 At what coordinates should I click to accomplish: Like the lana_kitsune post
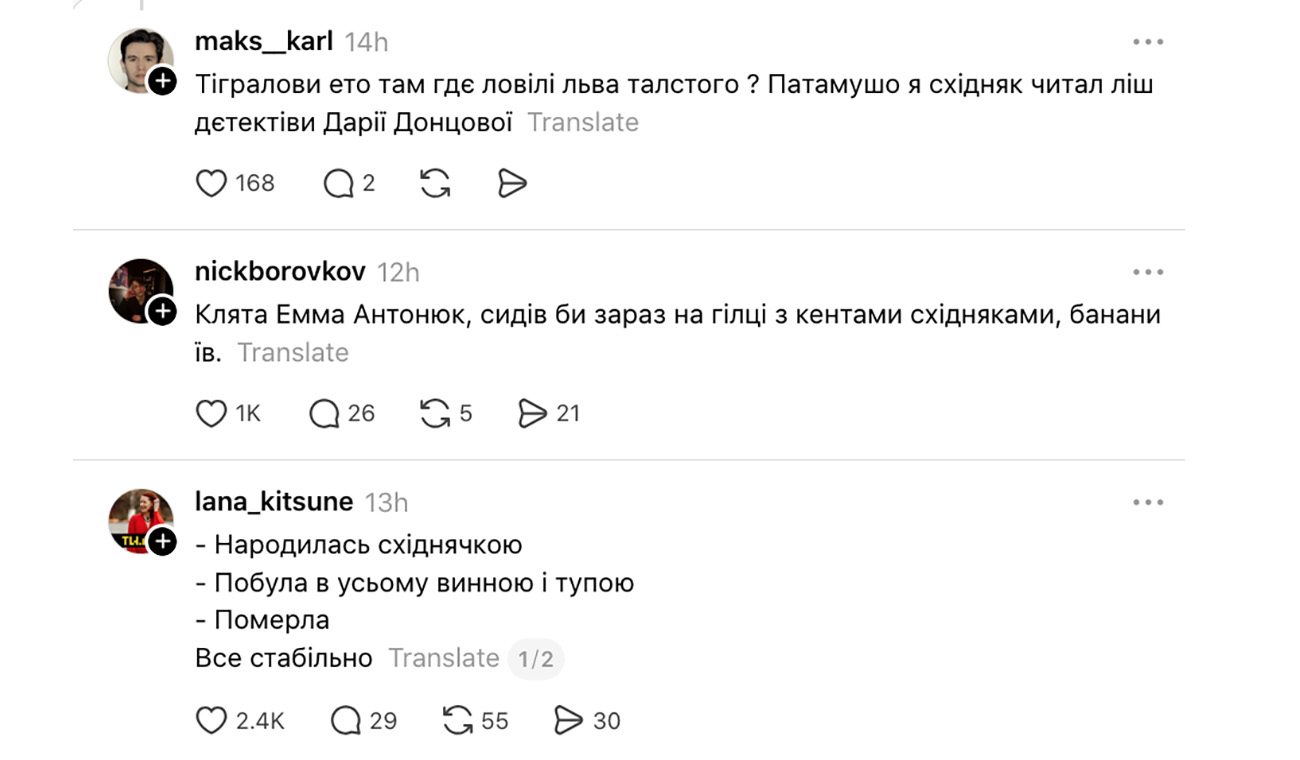(211, 720)
